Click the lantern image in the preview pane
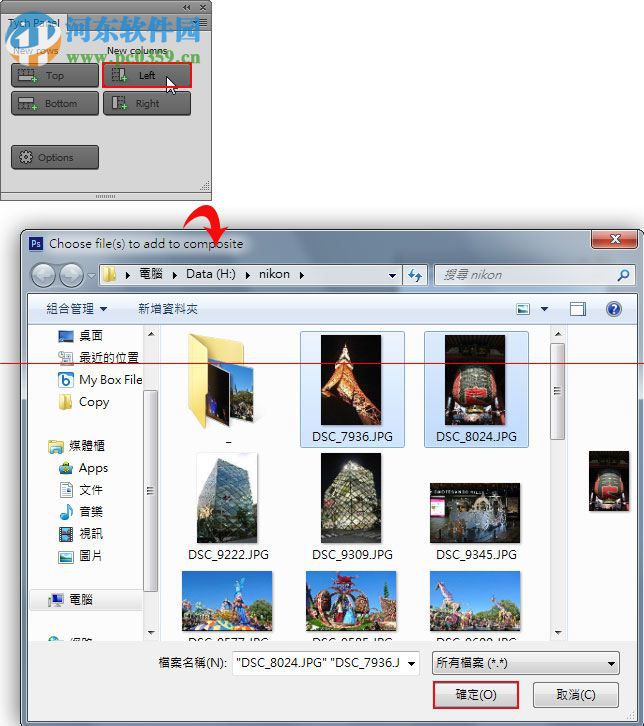Viewport: 644px width, 726px height. coord(609,481)
